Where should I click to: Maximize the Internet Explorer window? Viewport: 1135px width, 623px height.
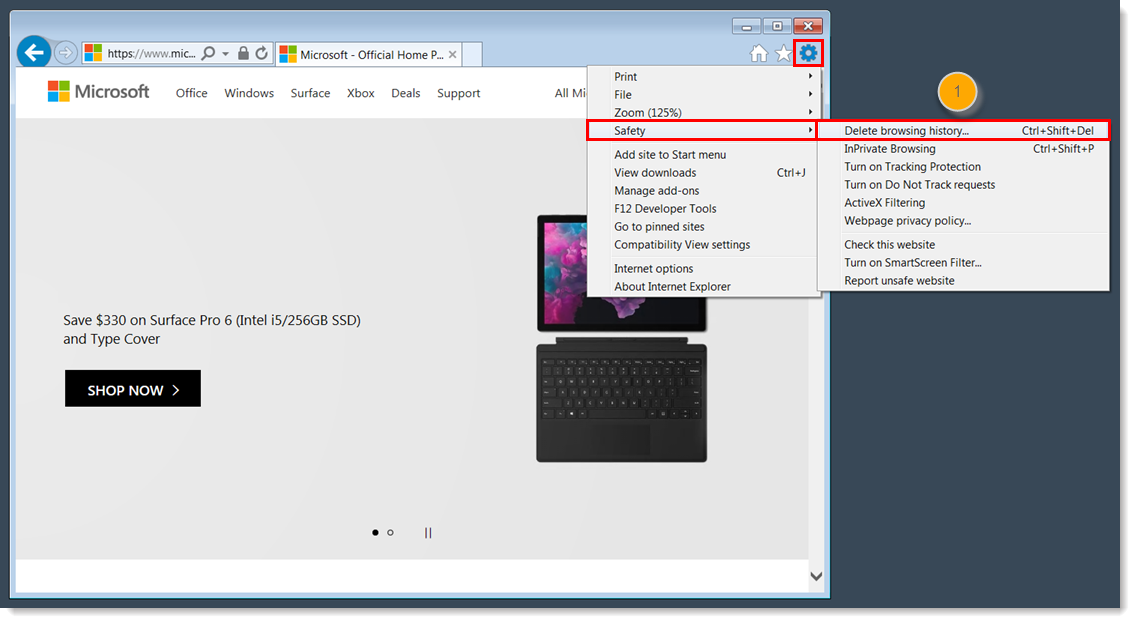777,27
